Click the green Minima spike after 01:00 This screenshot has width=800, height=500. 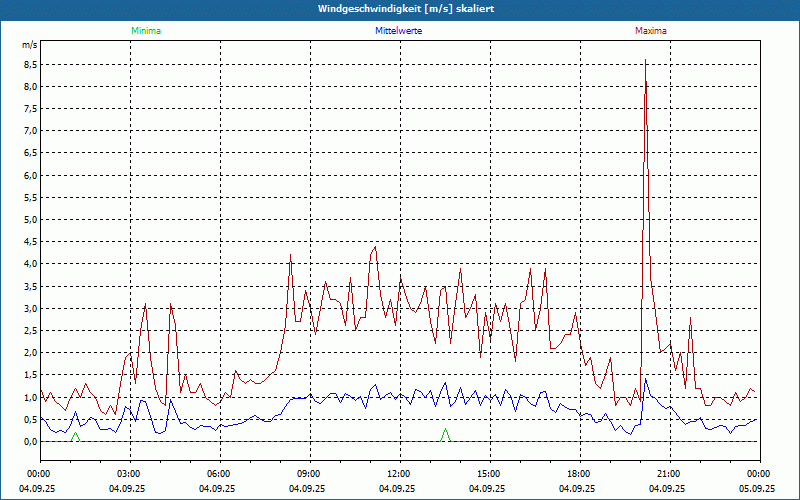[x=76, y=437]
